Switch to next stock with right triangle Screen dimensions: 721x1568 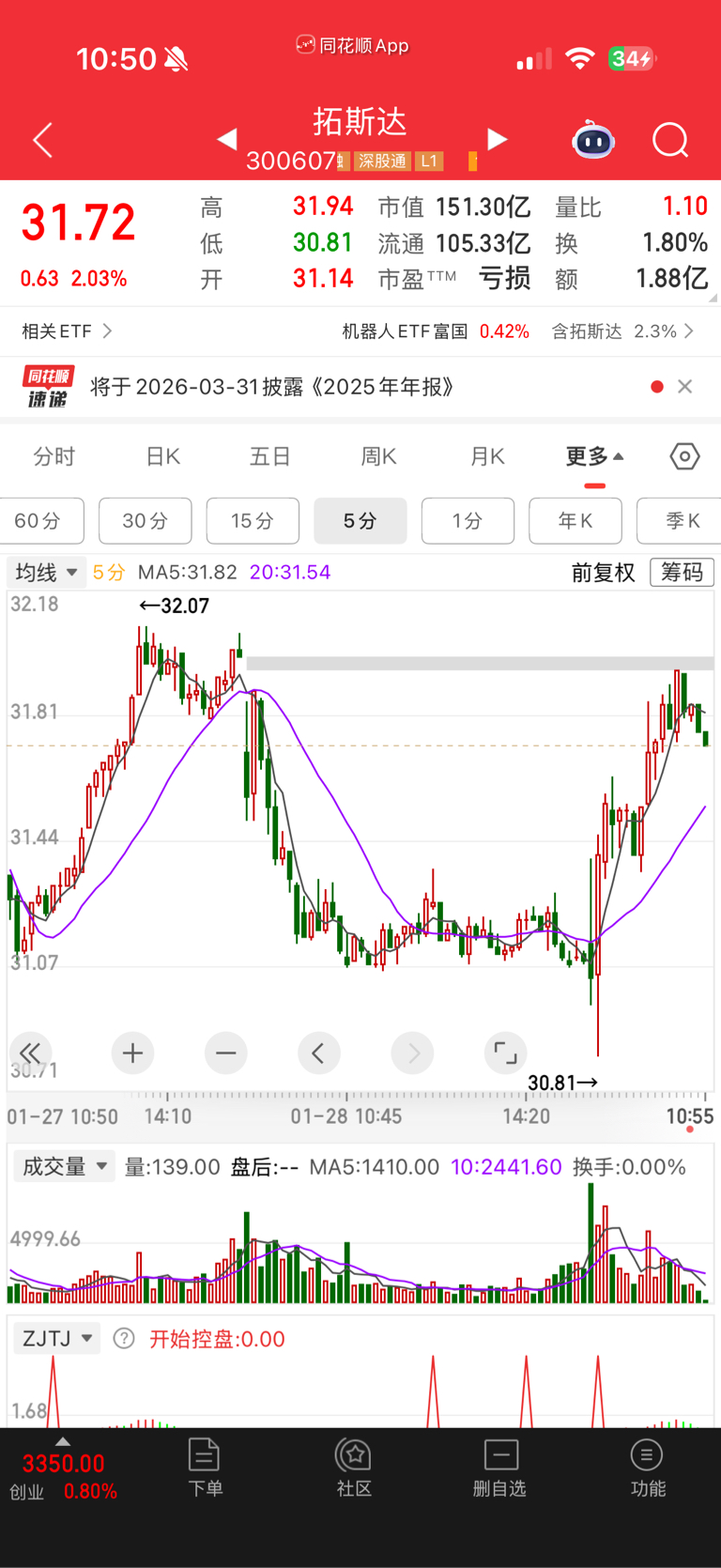tap(497, 140)
